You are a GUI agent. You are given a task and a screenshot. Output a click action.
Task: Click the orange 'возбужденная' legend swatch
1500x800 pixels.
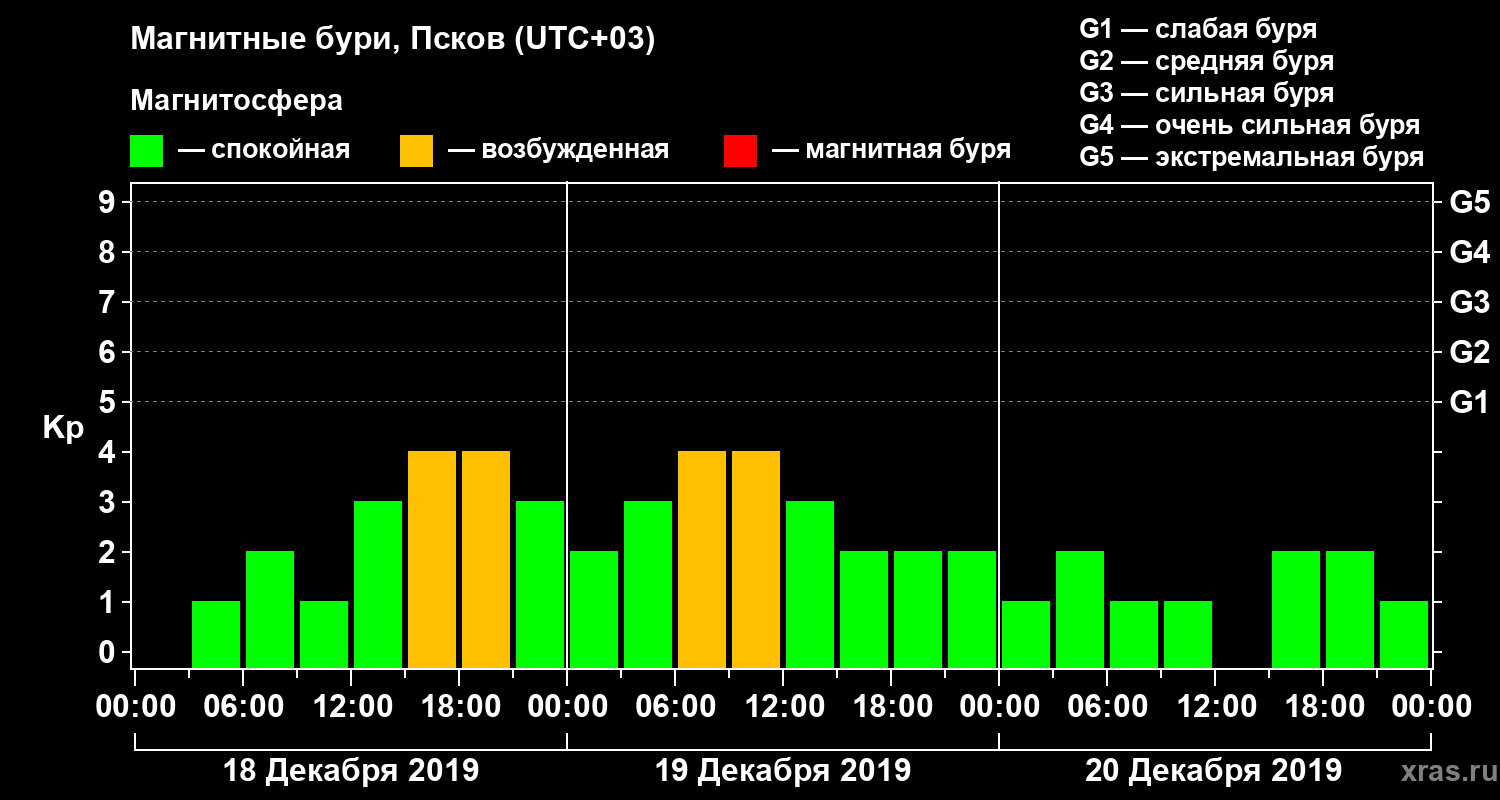click(x=416, y=151)
